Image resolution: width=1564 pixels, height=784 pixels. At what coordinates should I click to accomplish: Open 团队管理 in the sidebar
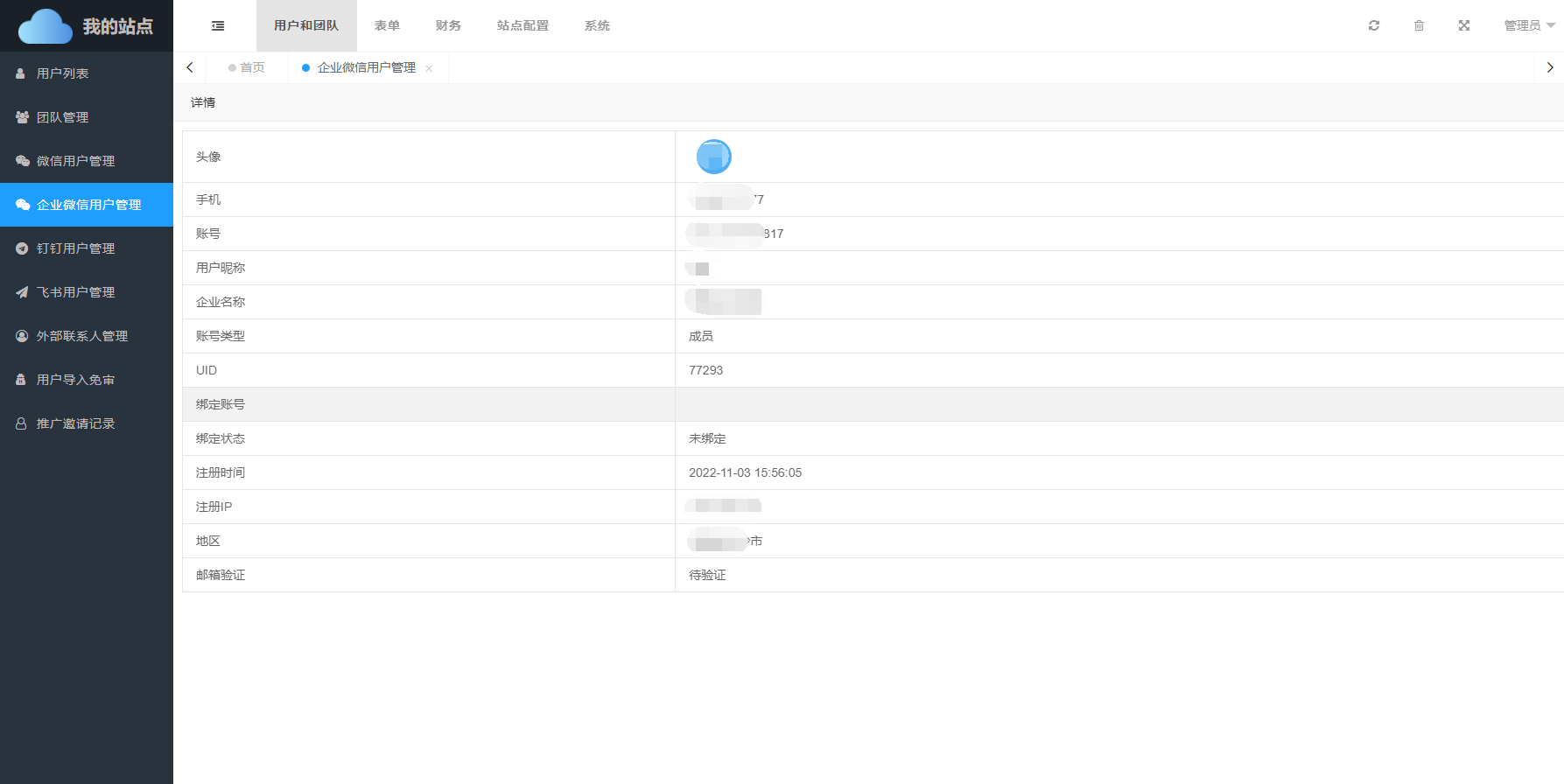63,117
